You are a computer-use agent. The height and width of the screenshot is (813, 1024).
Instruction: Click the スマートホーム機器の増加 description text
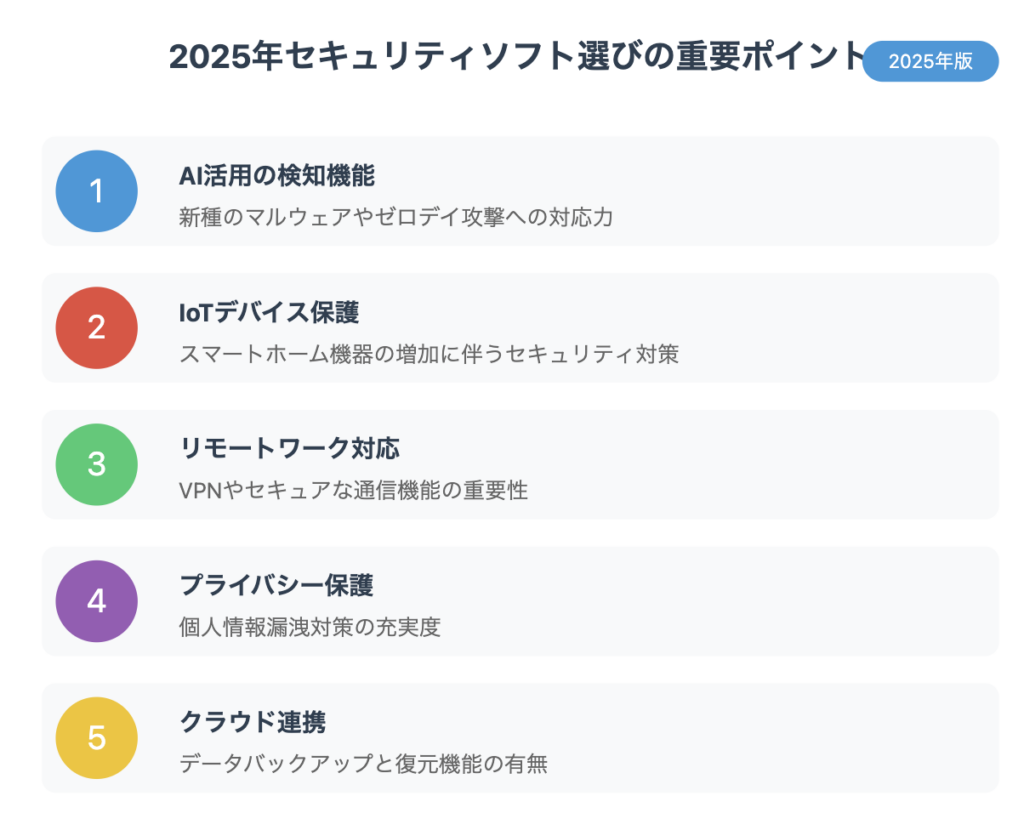pos(429,354)
